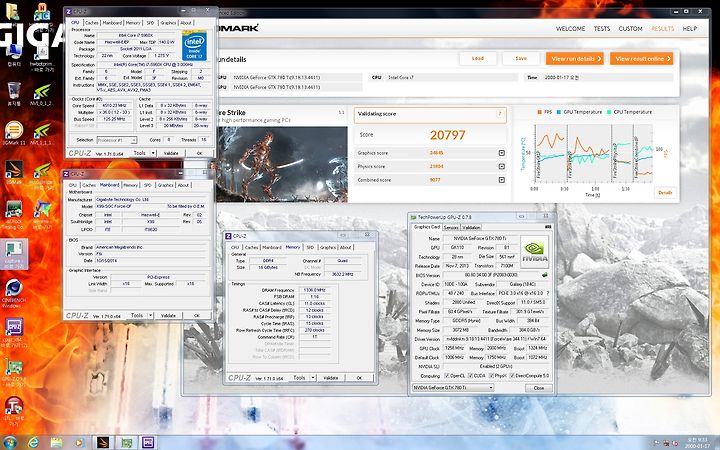The image size is (720, 450).
Task: Launch Internet Explorer from the taskbar
Action: (x=34, y=443)
